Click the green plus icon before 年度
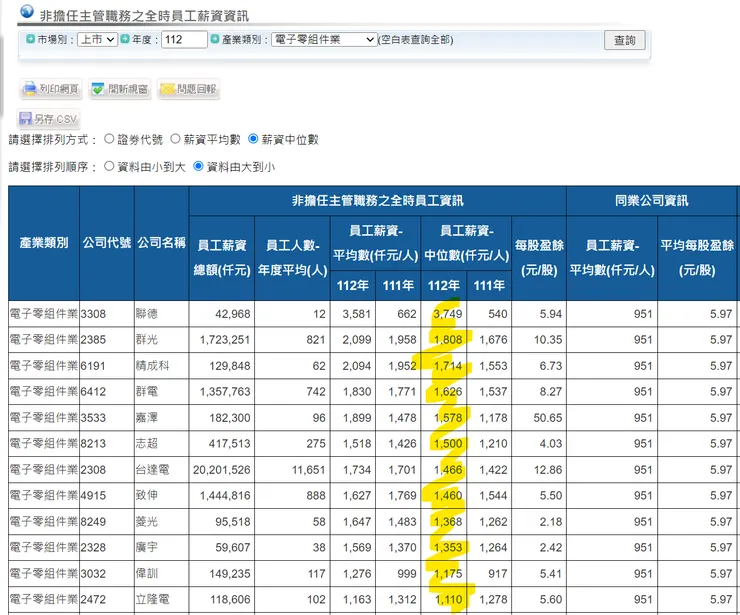Viewport: 740px width, 615px height. [x=125, y=40]
